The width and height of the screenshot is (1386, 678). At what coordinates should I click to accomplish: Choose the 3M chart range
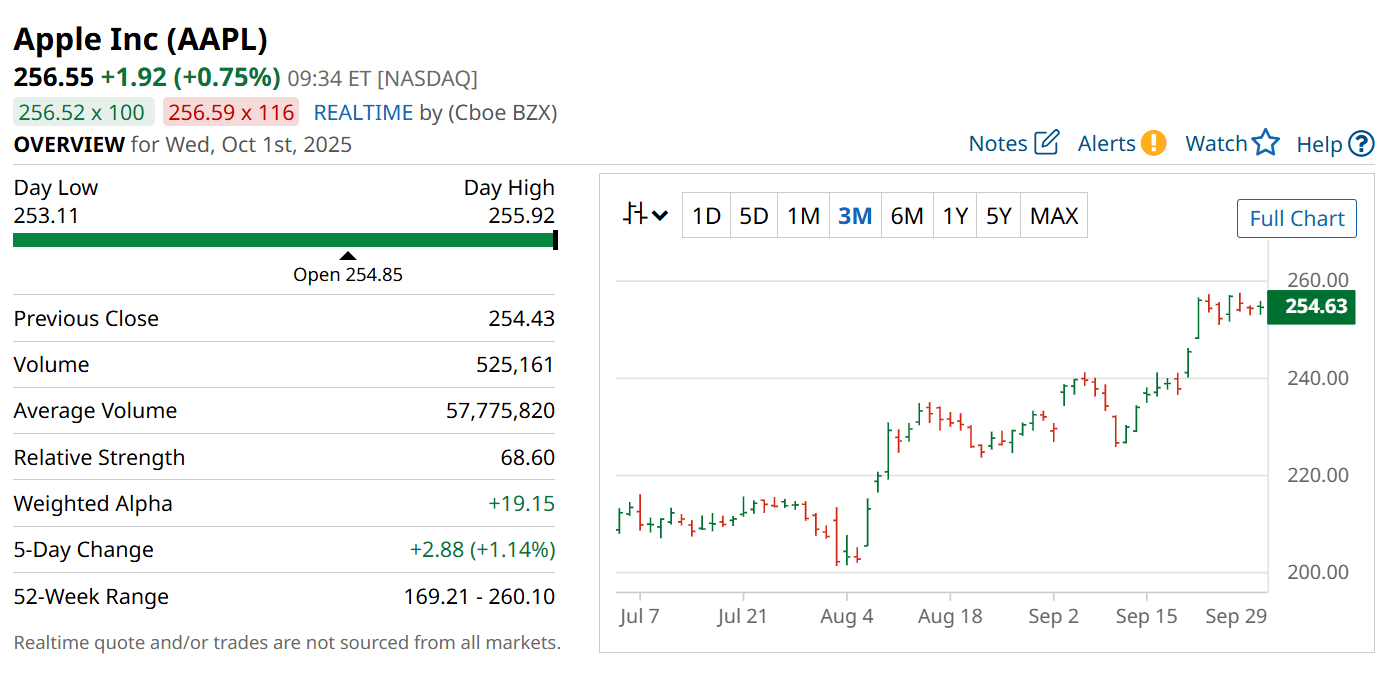point(855,216)
